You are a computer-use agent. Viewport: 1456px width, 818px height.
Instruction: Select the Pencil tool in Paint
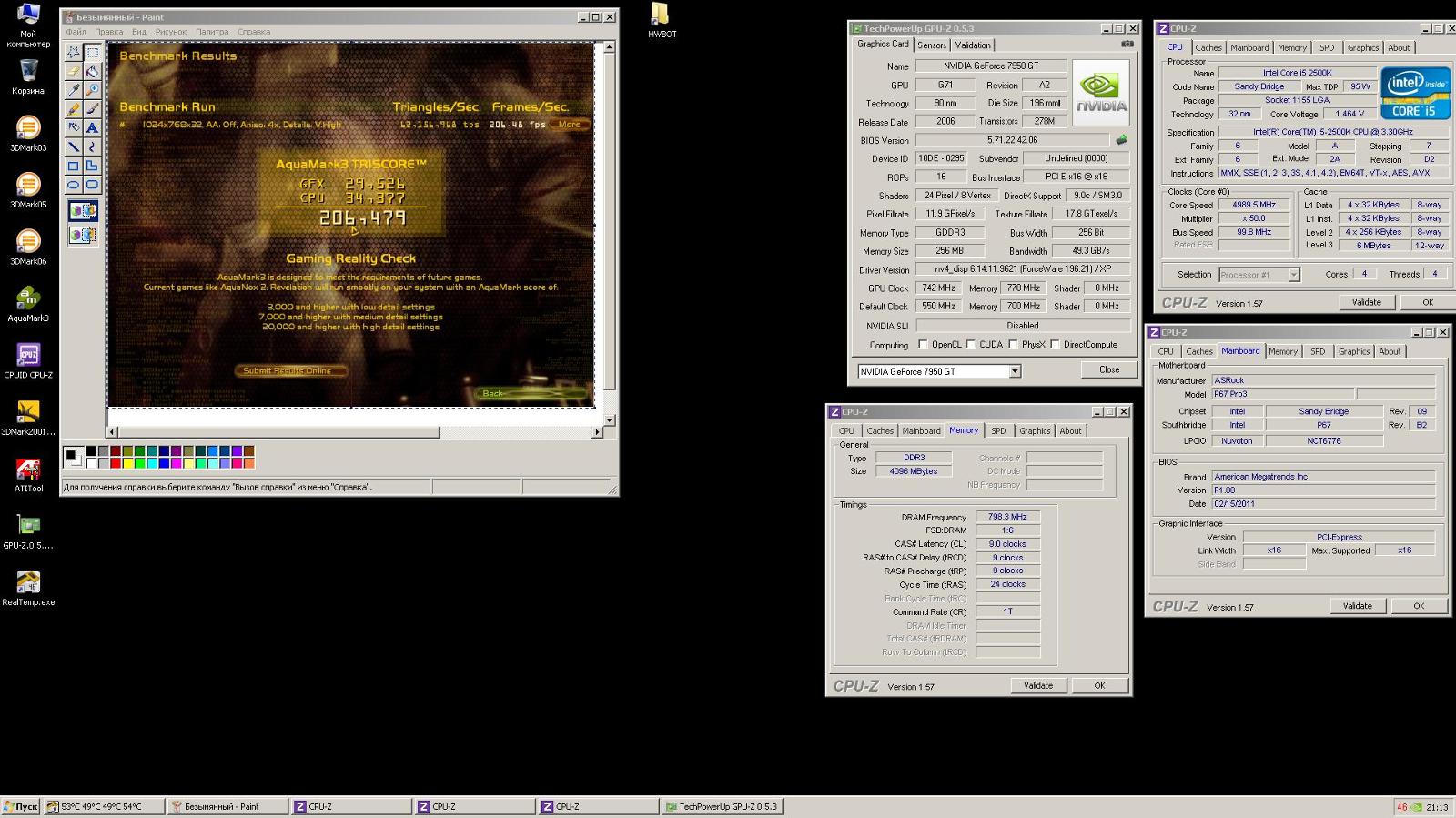click(x=74, y=109)
